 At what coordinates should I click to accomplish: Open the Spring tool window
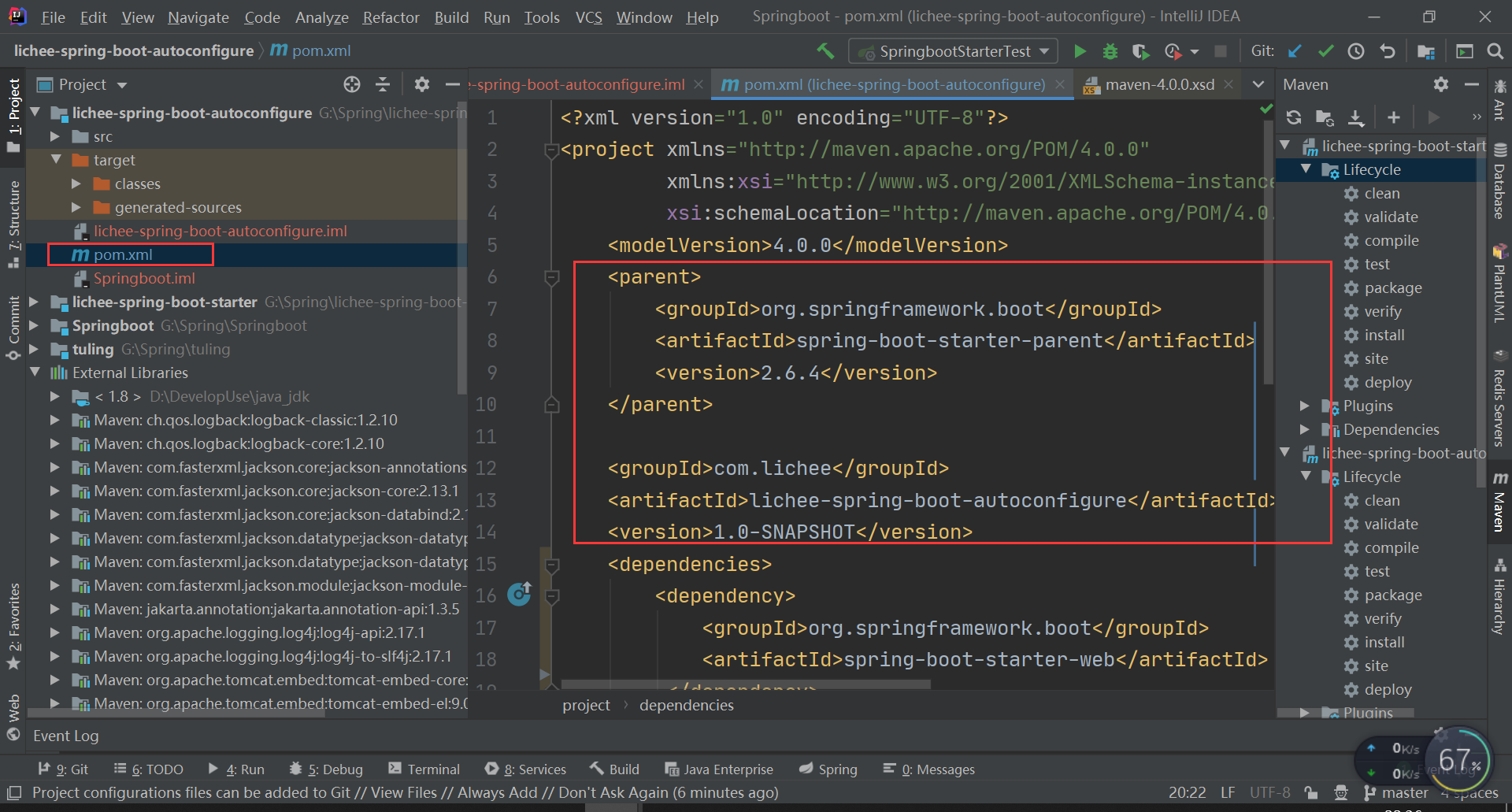coord(828,769)
